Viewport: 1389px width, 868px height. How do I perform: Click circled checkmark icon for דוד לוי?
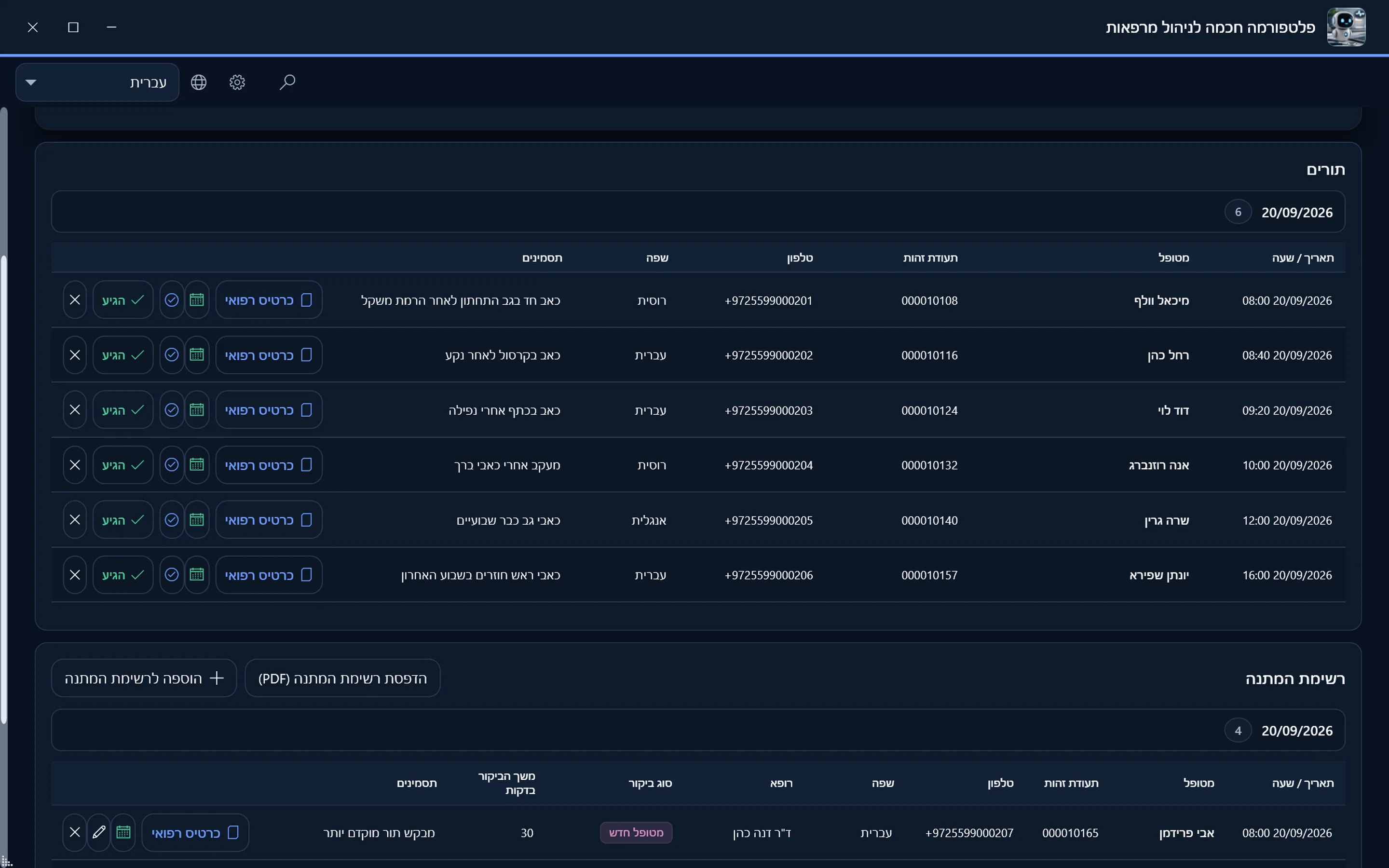point(172,410)
